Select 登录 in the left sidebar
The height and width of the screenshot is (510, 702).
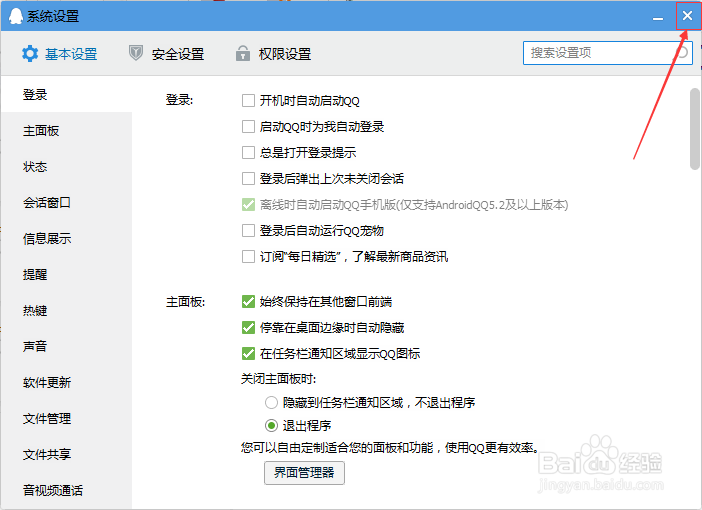point(66,94)
